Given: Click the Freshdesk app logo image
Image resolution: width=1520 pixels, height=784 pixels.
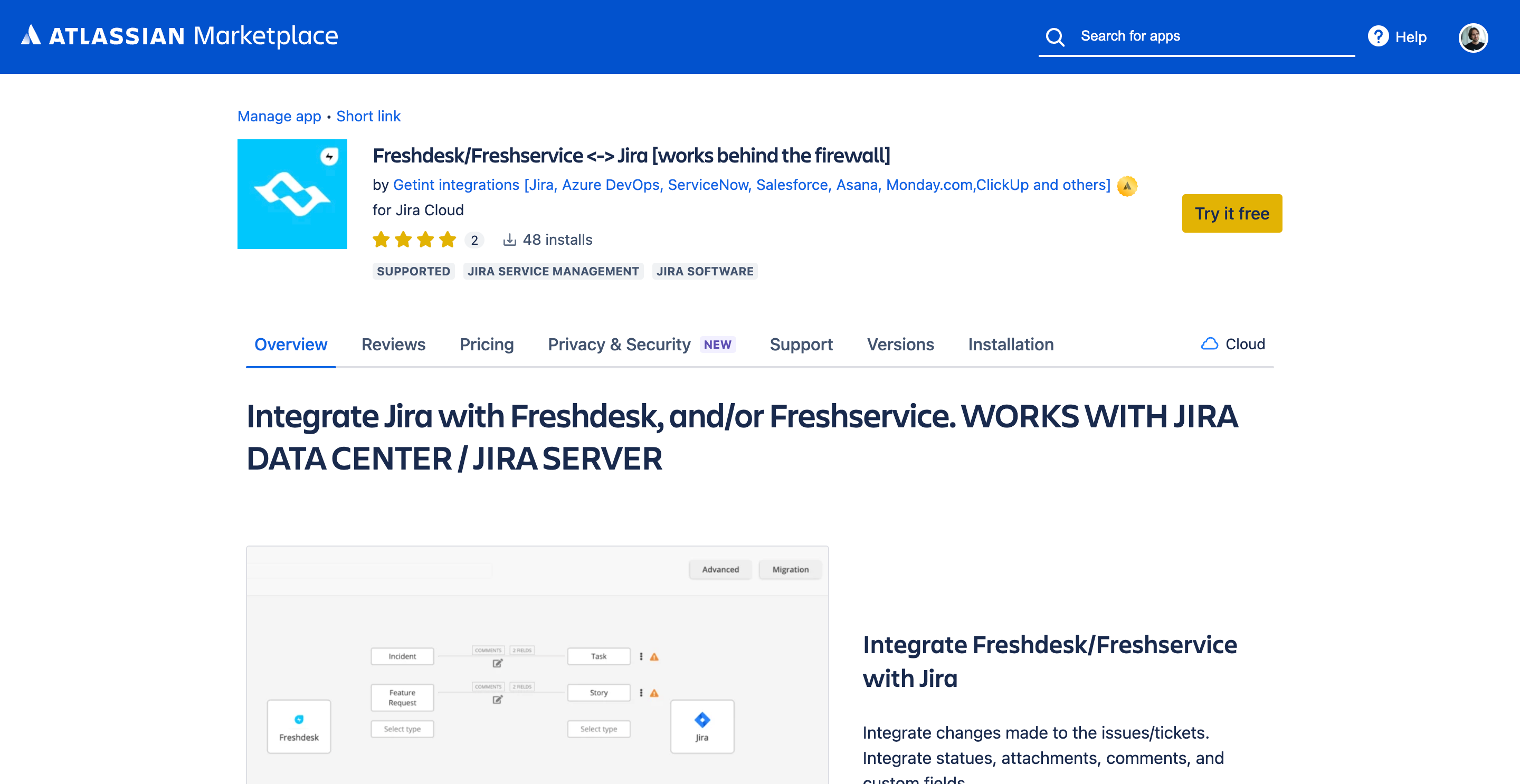Looking at the screenshot, I should (292, 194).
